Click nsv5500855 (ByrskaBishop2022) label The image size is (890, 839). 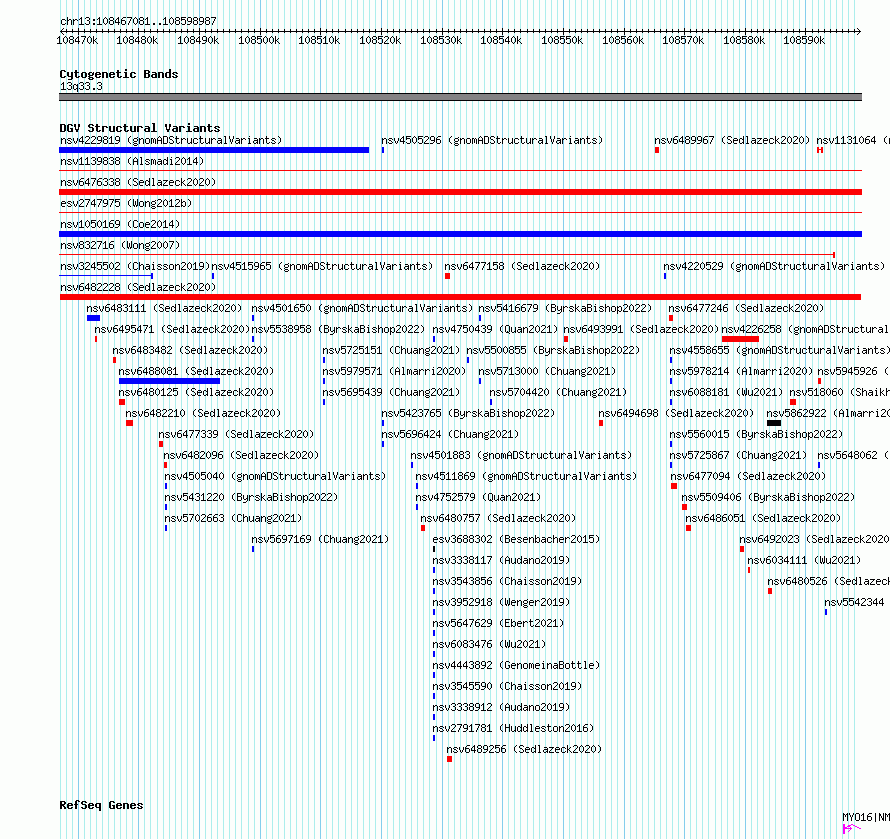[x=553, y=350]
